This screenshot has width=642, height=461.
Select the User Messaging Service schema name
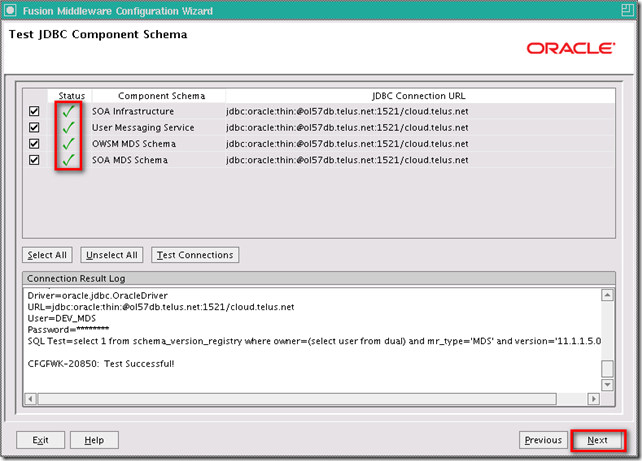click(143, 128)
